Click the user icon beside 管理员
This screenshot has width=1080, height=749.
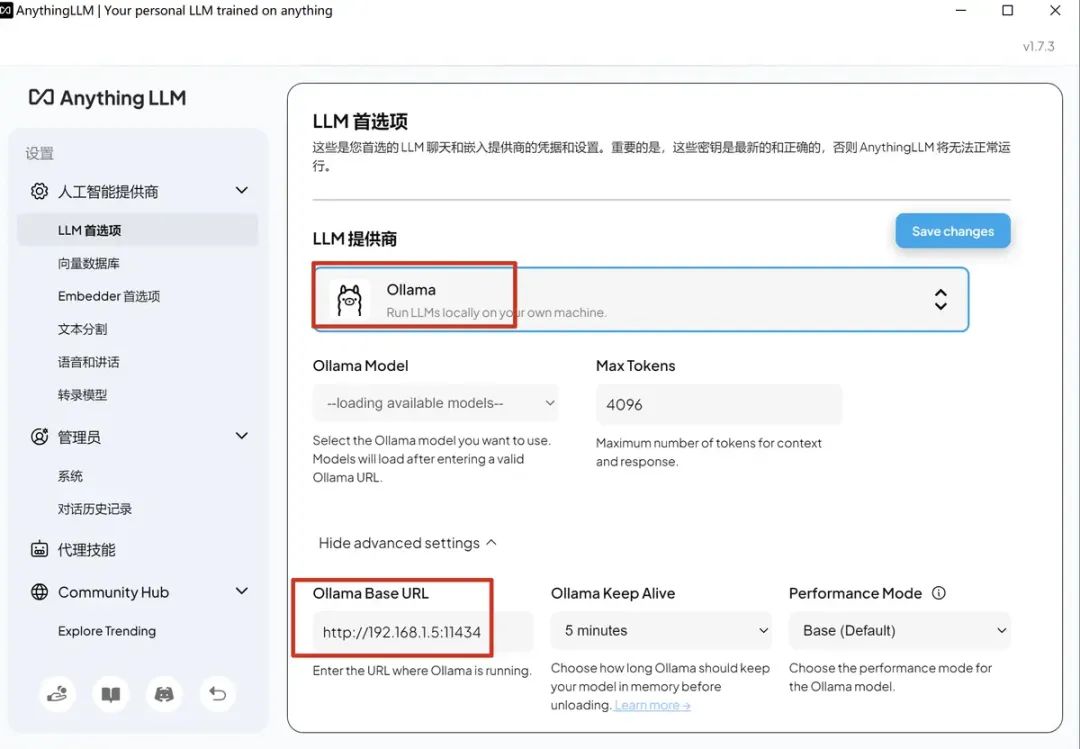39,436
